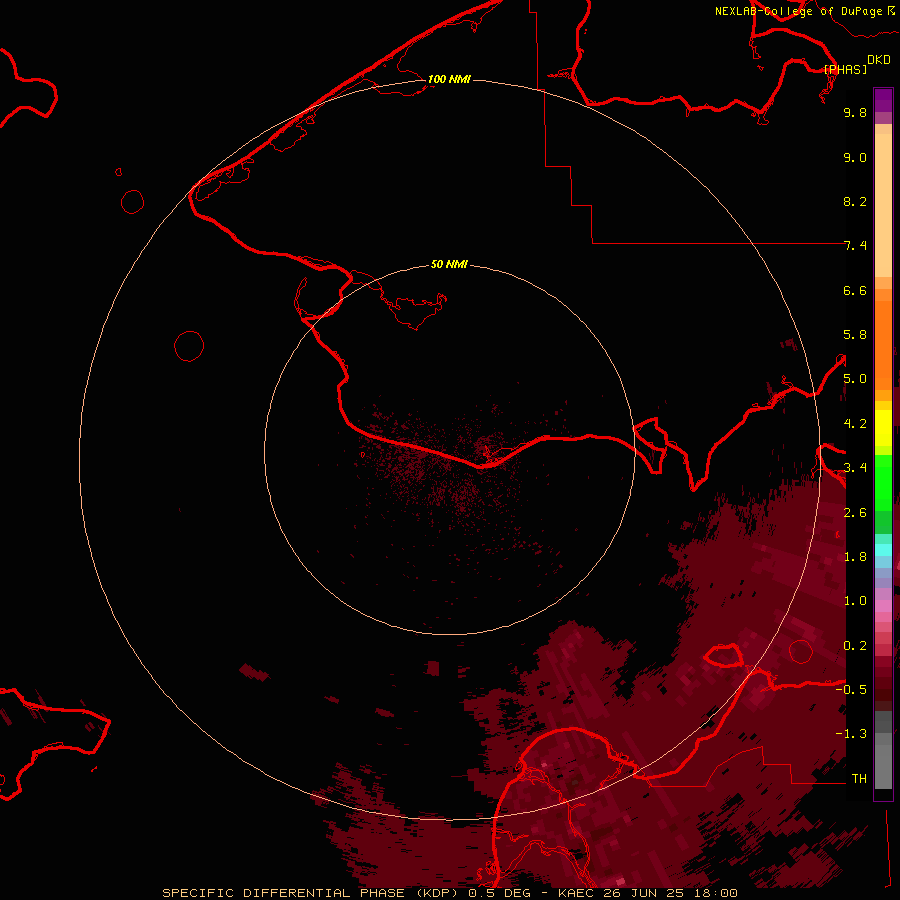Click the 100 NMI range ring label
900x900 pixels.
pyautogui.click(x=449, y=79)
